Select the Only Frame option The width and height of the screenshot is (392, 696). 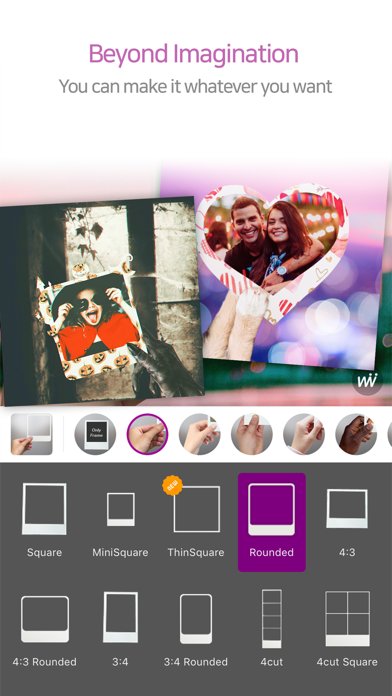[95, 434]
